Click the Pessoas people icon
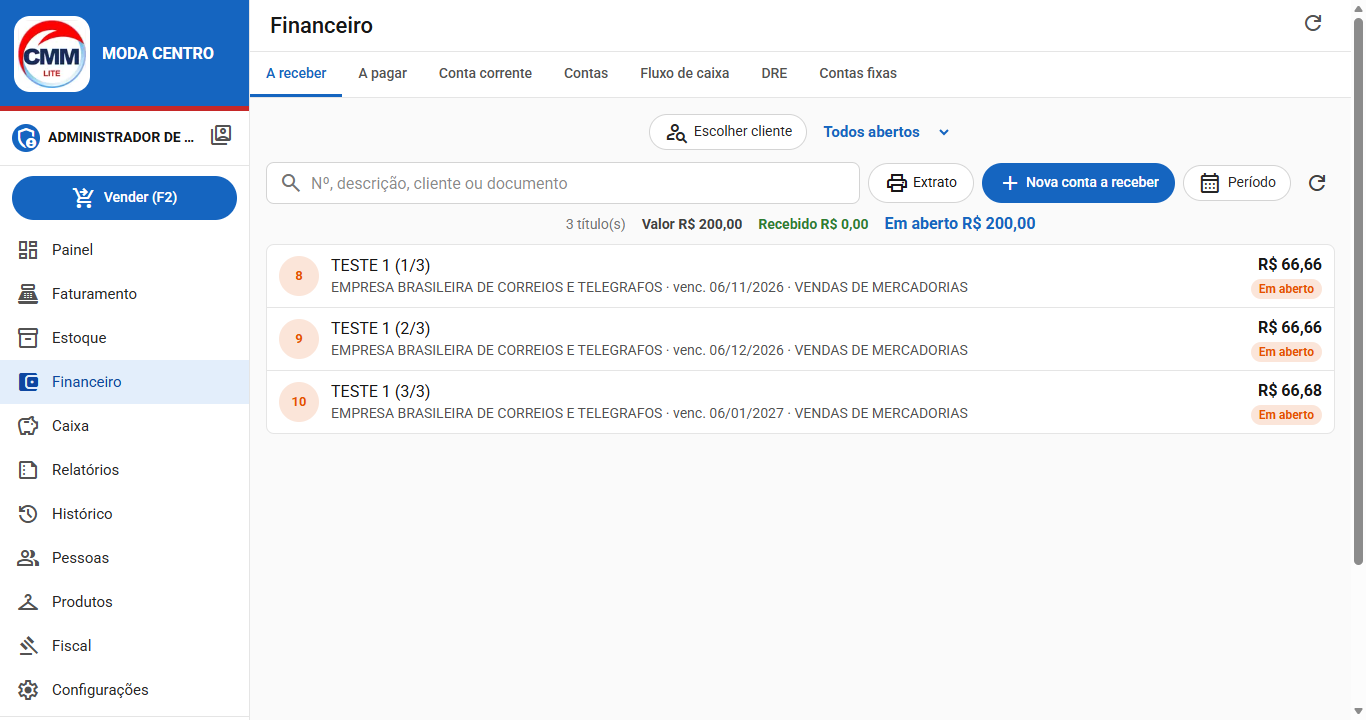1366x720 pixels. (x=28, y=558)
